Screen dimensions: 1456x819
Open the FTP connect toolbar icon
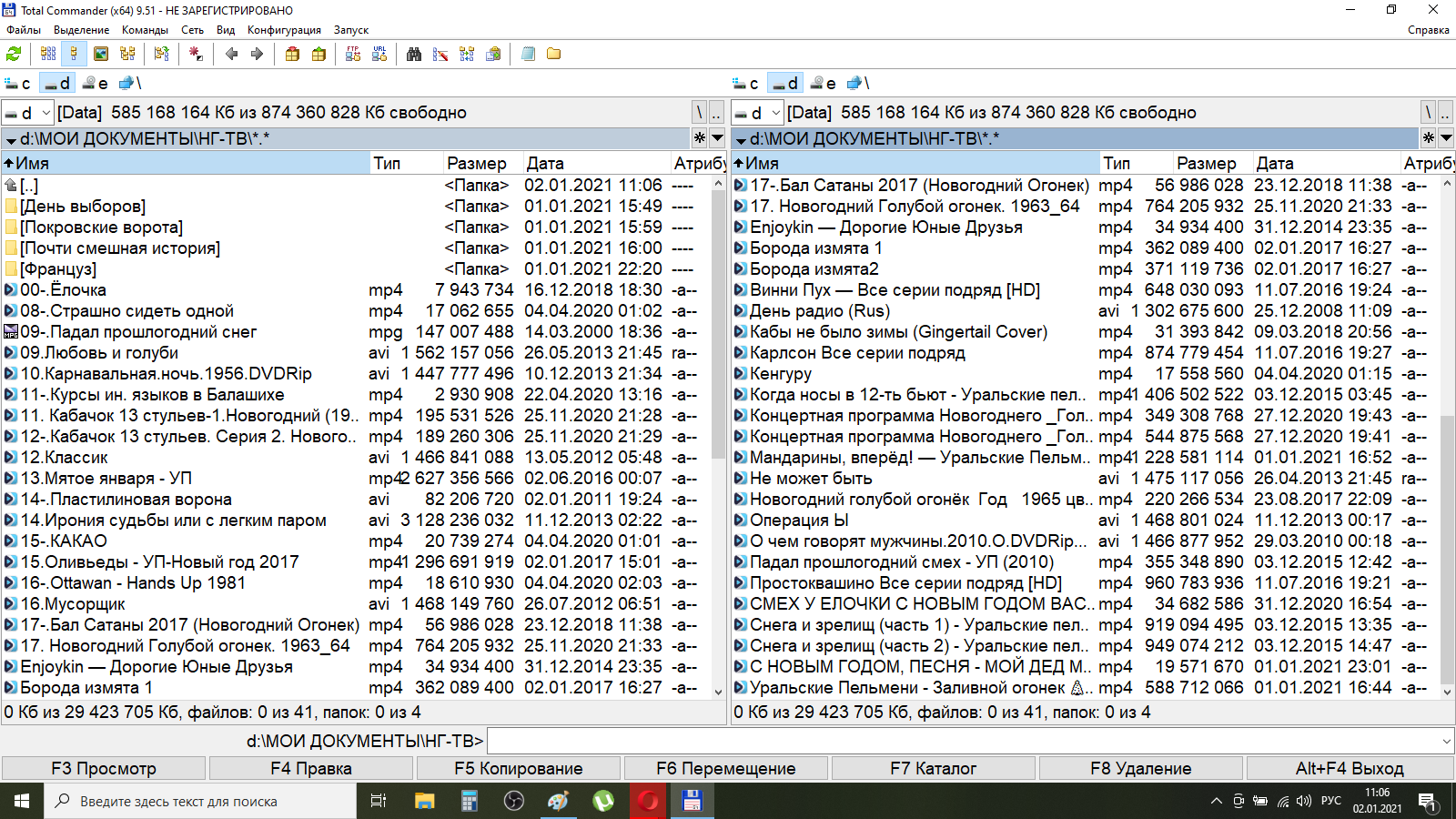click(x=353, y=54)
